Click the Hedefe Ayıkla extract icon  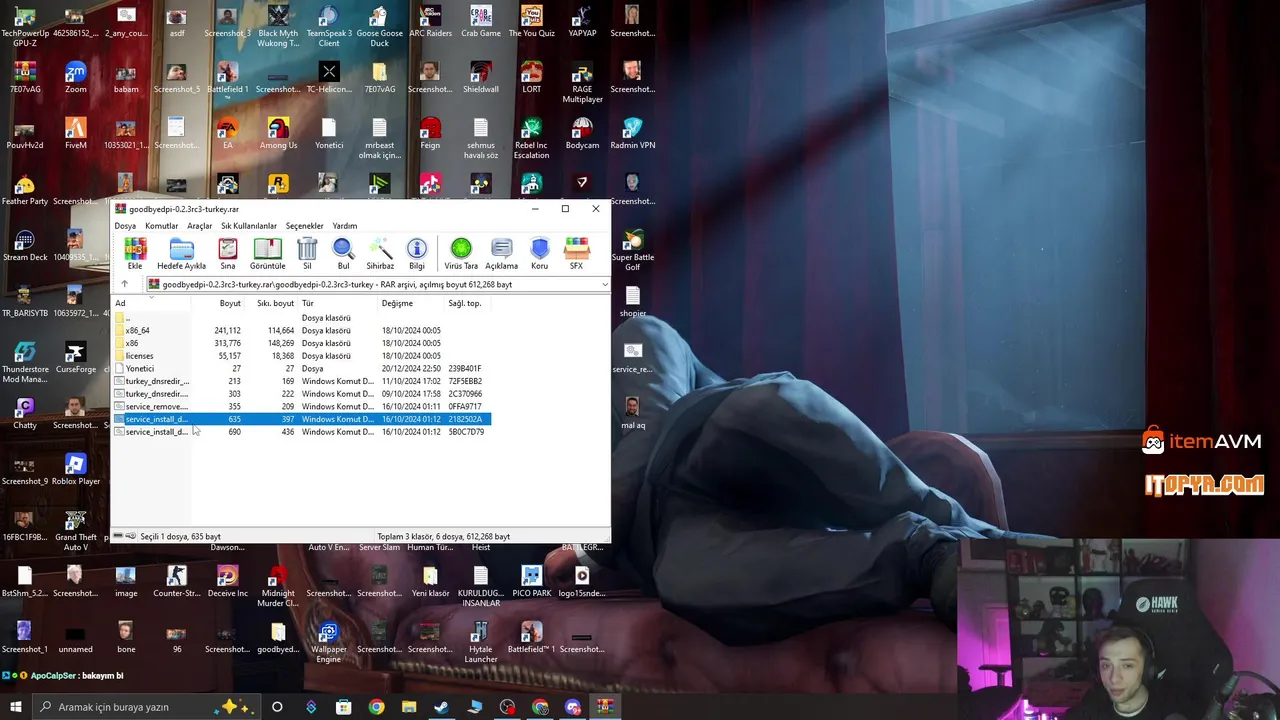point(181,254)
